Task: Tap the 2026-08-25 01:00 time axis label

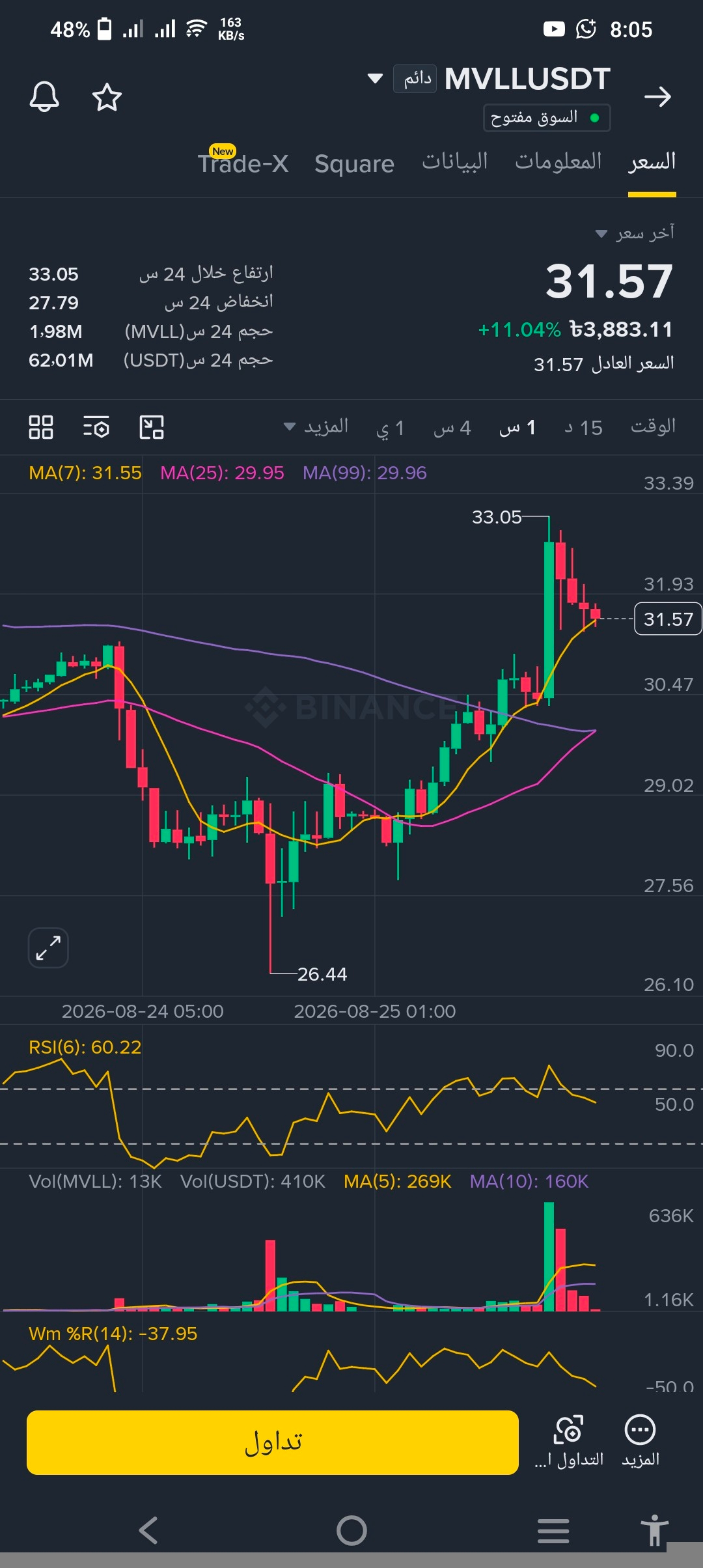Action: tap(375, 1011)
